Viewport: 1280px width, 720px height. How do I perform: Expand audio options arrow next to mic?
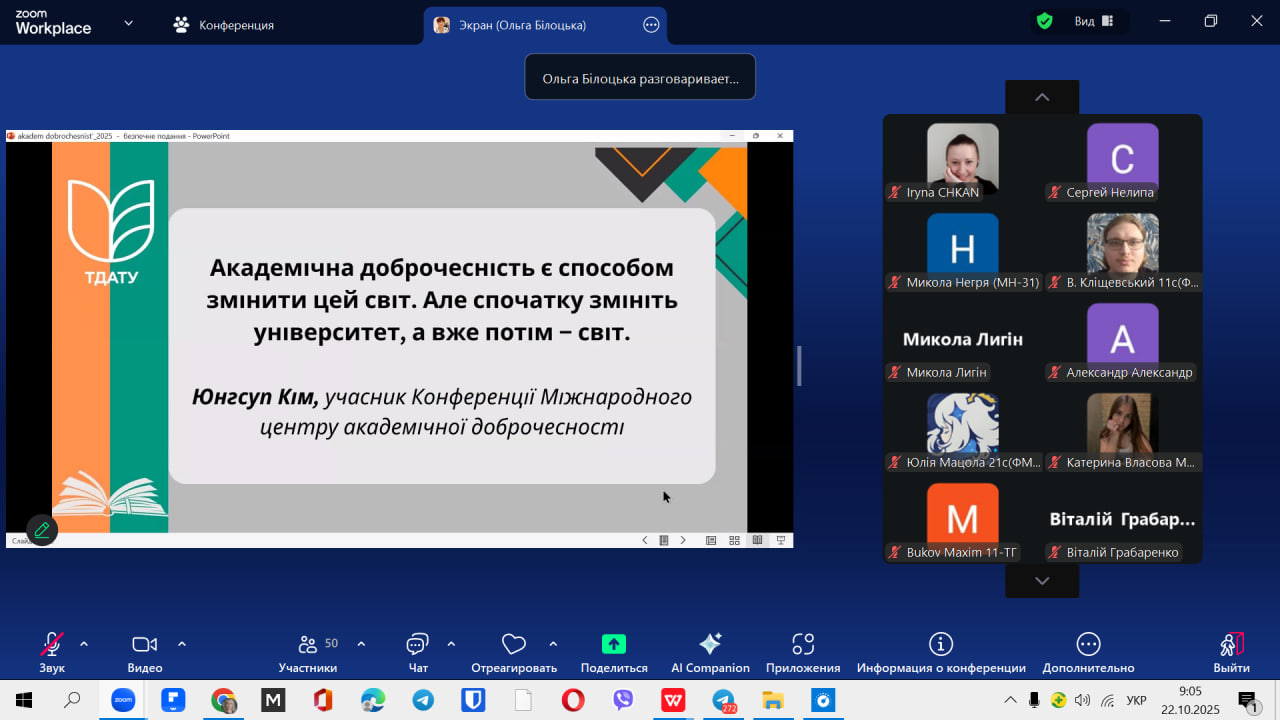click(84, 644)
